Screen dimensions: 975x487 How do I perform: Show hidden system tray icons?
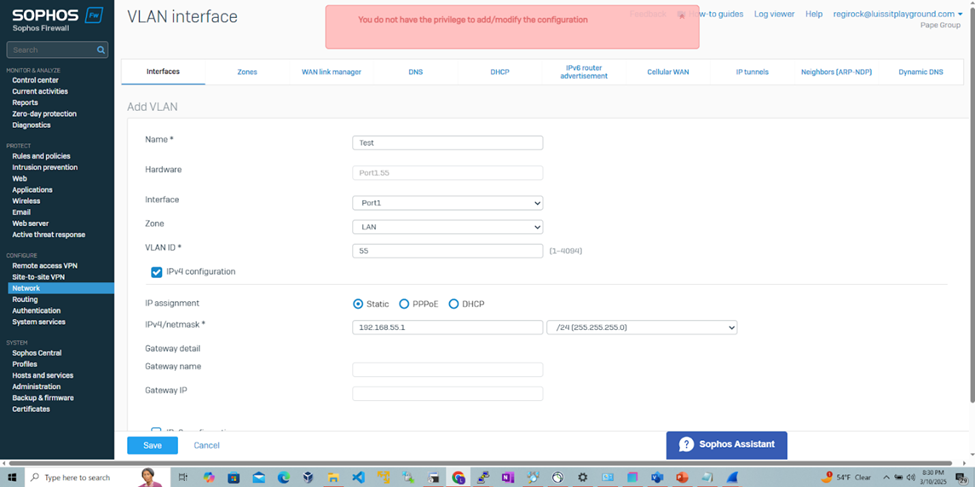click(x=887, y=477)
